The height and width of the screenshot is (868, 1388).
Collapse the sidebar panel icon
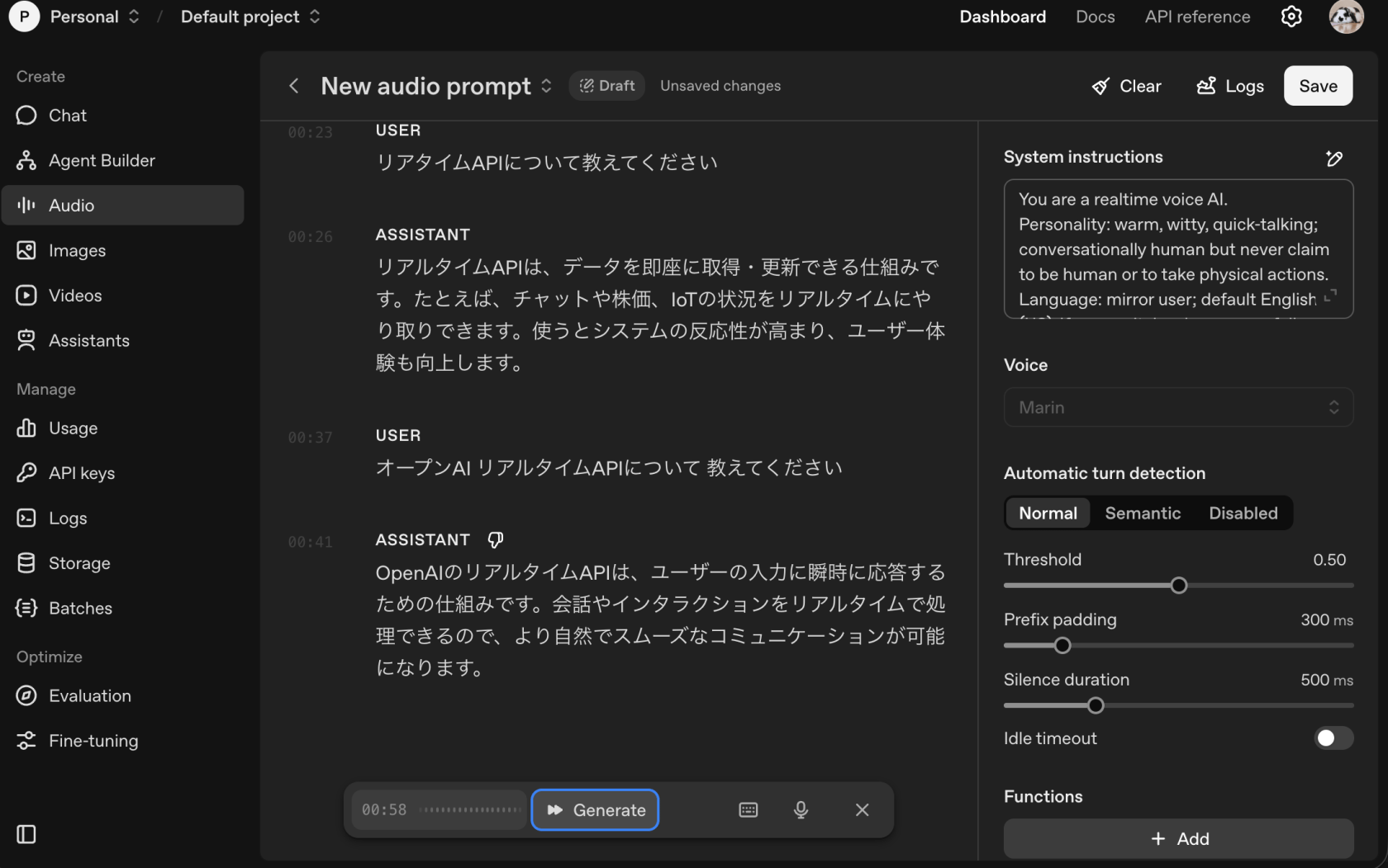[x=26, y=834]
